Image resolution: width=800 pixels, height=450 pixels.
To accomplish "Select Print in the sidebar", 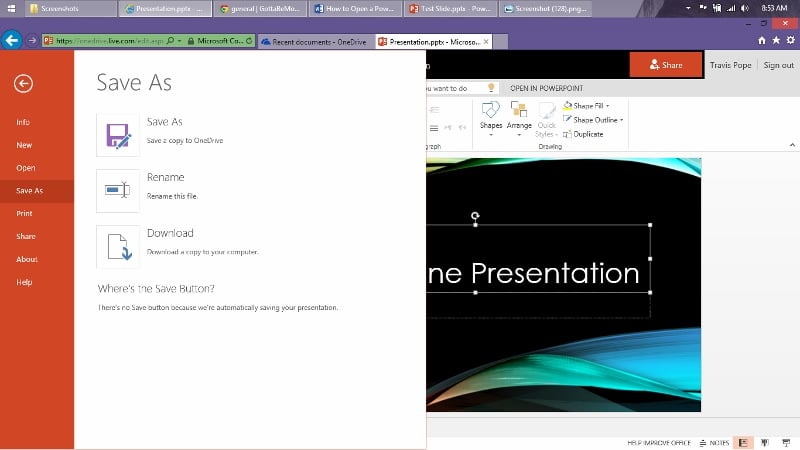I will 24,214.
